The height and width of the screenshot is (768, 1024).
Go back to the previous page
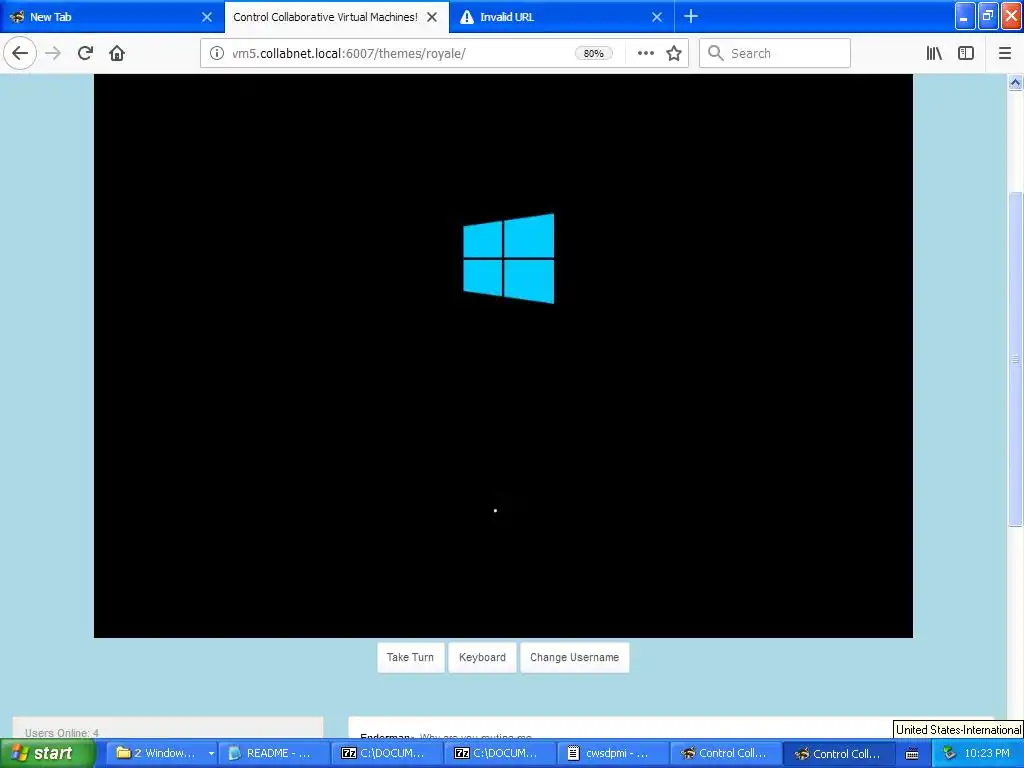pos(20,53)
